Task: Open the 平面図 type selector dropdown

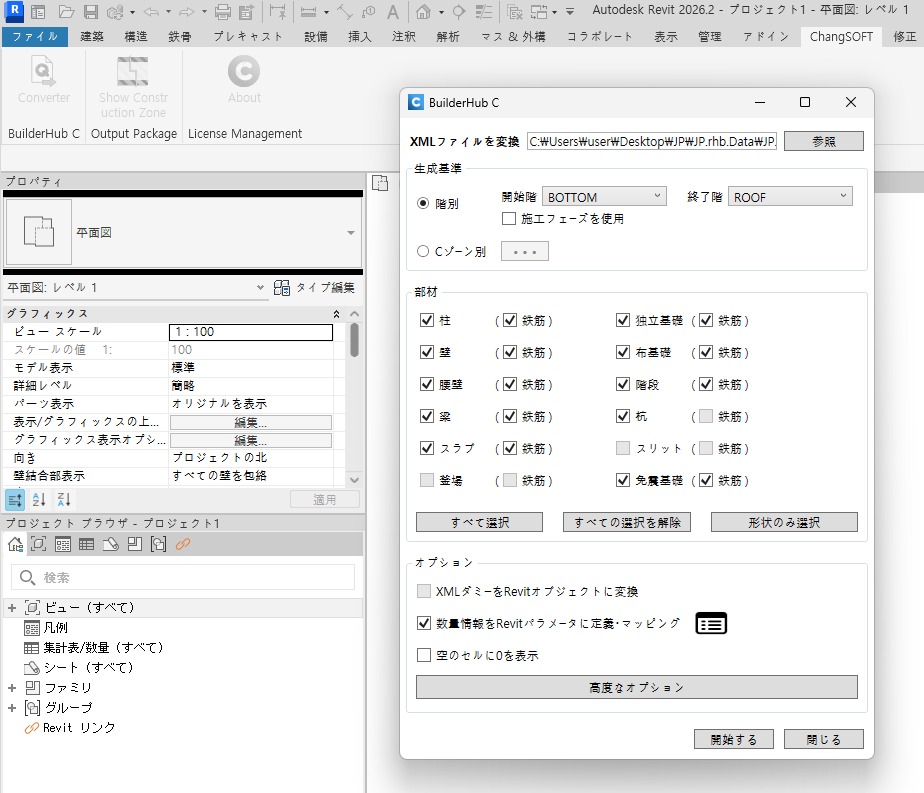Action: 351,233
